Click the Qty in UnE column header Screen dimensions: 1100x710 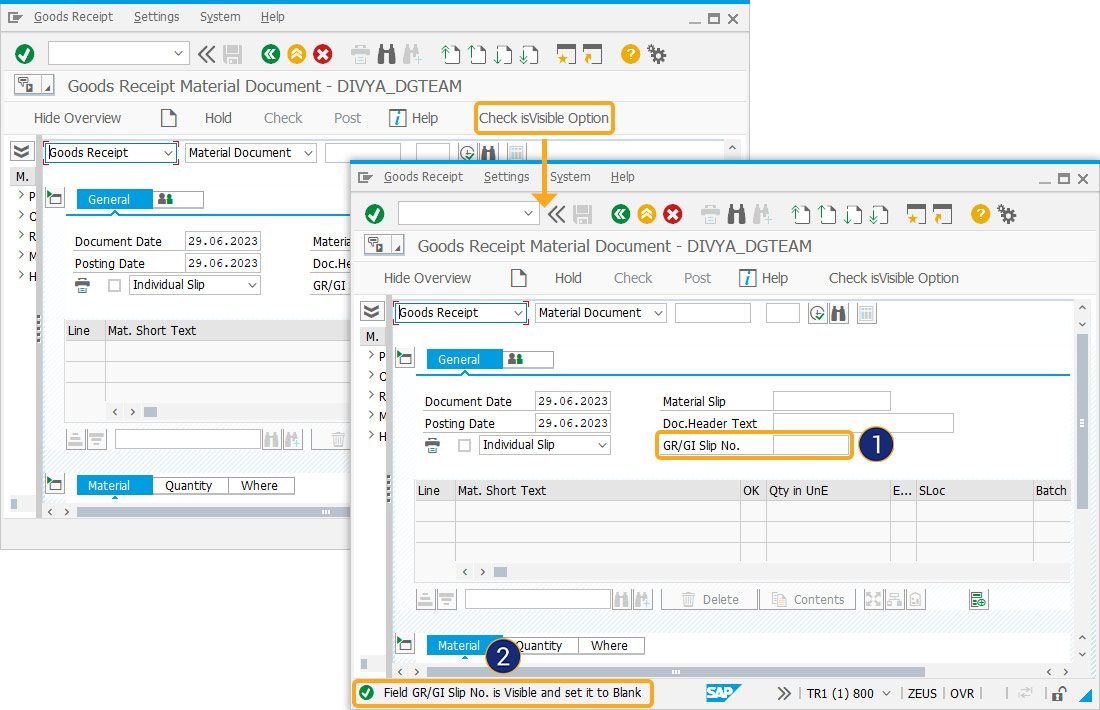pos(828,490)
